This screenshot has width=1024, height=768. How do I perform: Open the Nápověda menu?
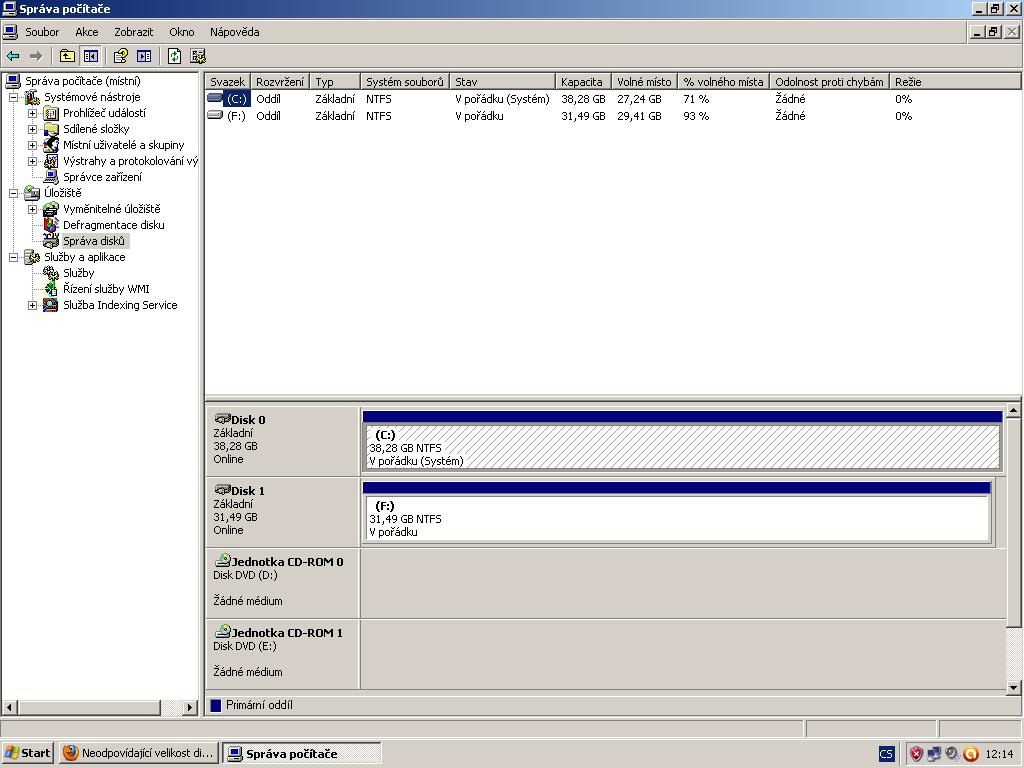tap(234, 32)
